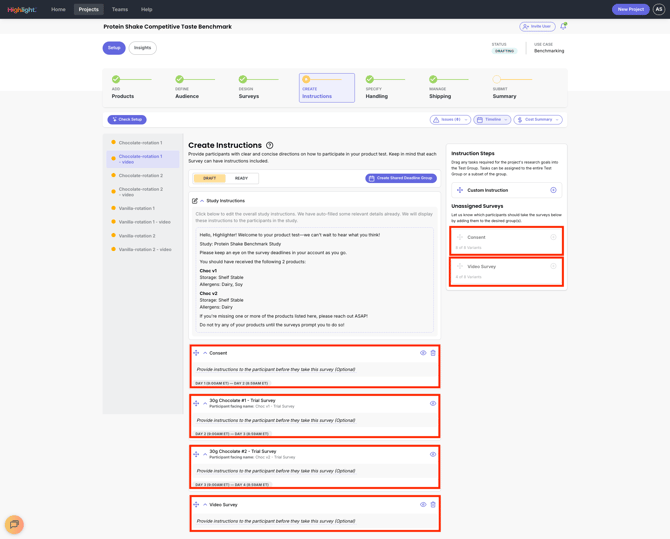This screenshot has width=670, height=539.
Task: Select Vanilla-rotation 1 - video group
Action: coord(143,222)
